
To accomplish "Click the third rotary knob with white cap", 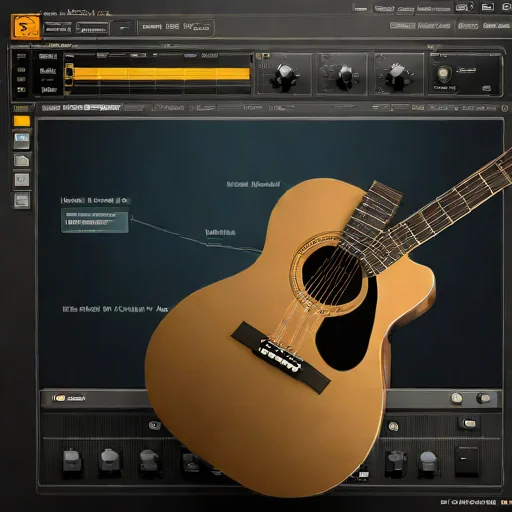I will pos(396,75).
